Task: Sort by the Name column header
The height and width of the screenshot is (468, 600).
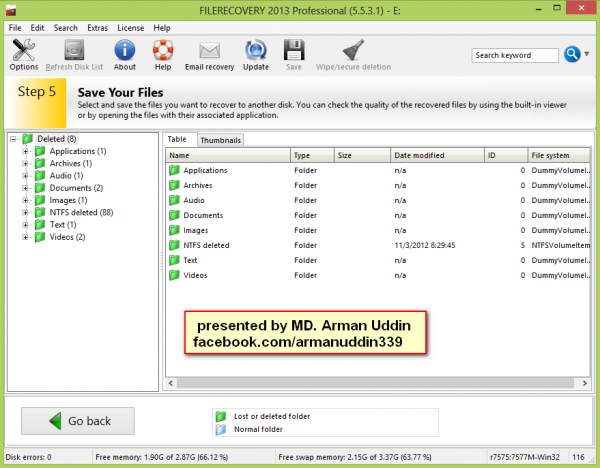Action: (x=228, y=155)
